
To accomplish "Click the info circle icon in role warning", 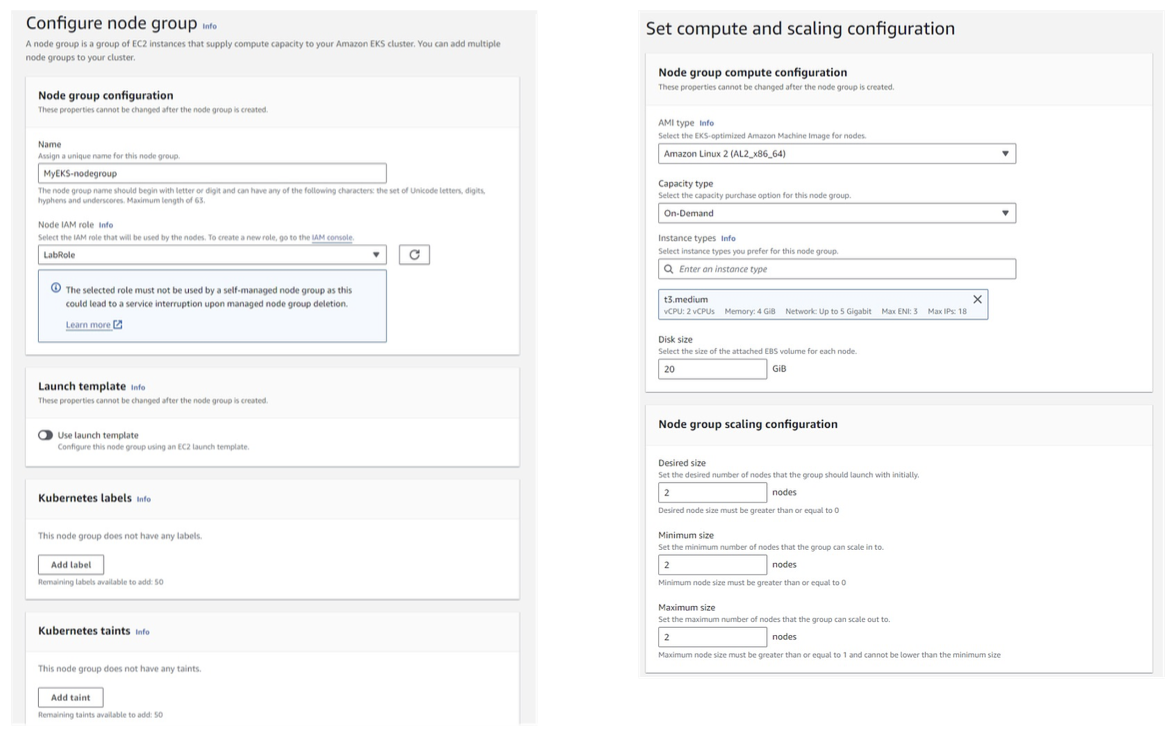I will click(x=55, y=289).
